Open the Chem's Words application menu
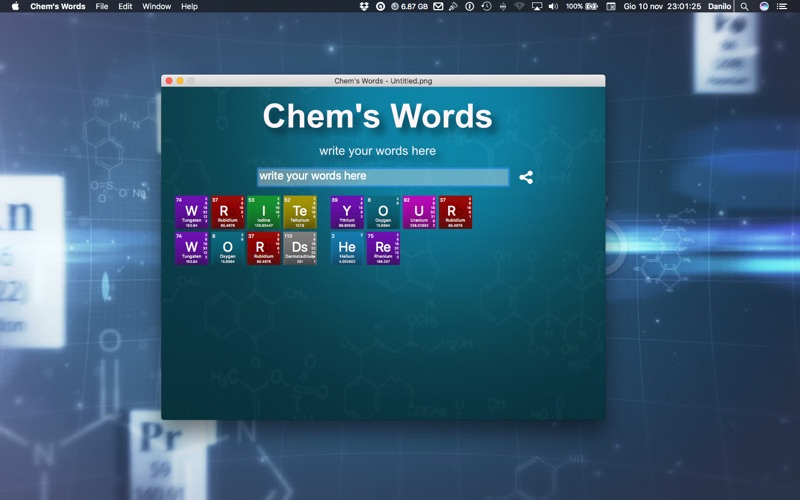This screenshot has height=500, width=800. pyautogui.click(x=58, y=6)
